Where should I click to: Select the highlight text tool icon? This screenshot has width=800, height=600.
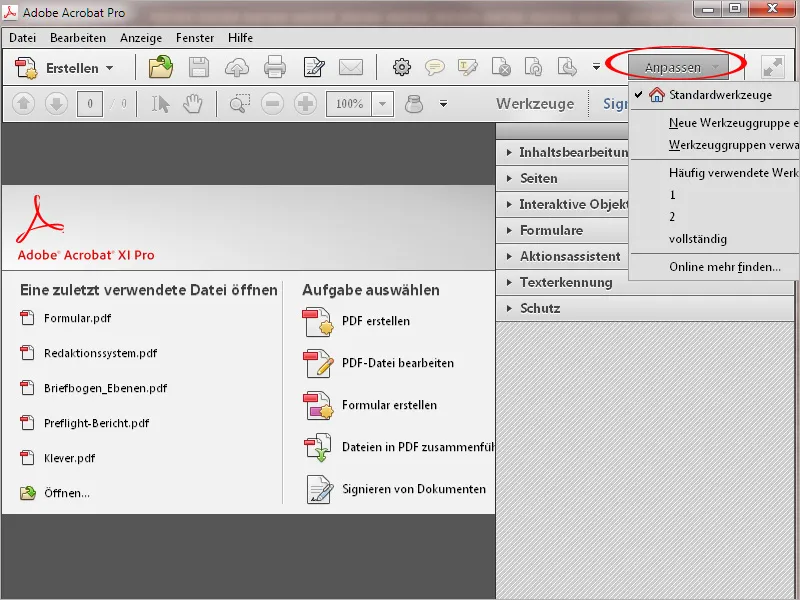tap(468, 67)
